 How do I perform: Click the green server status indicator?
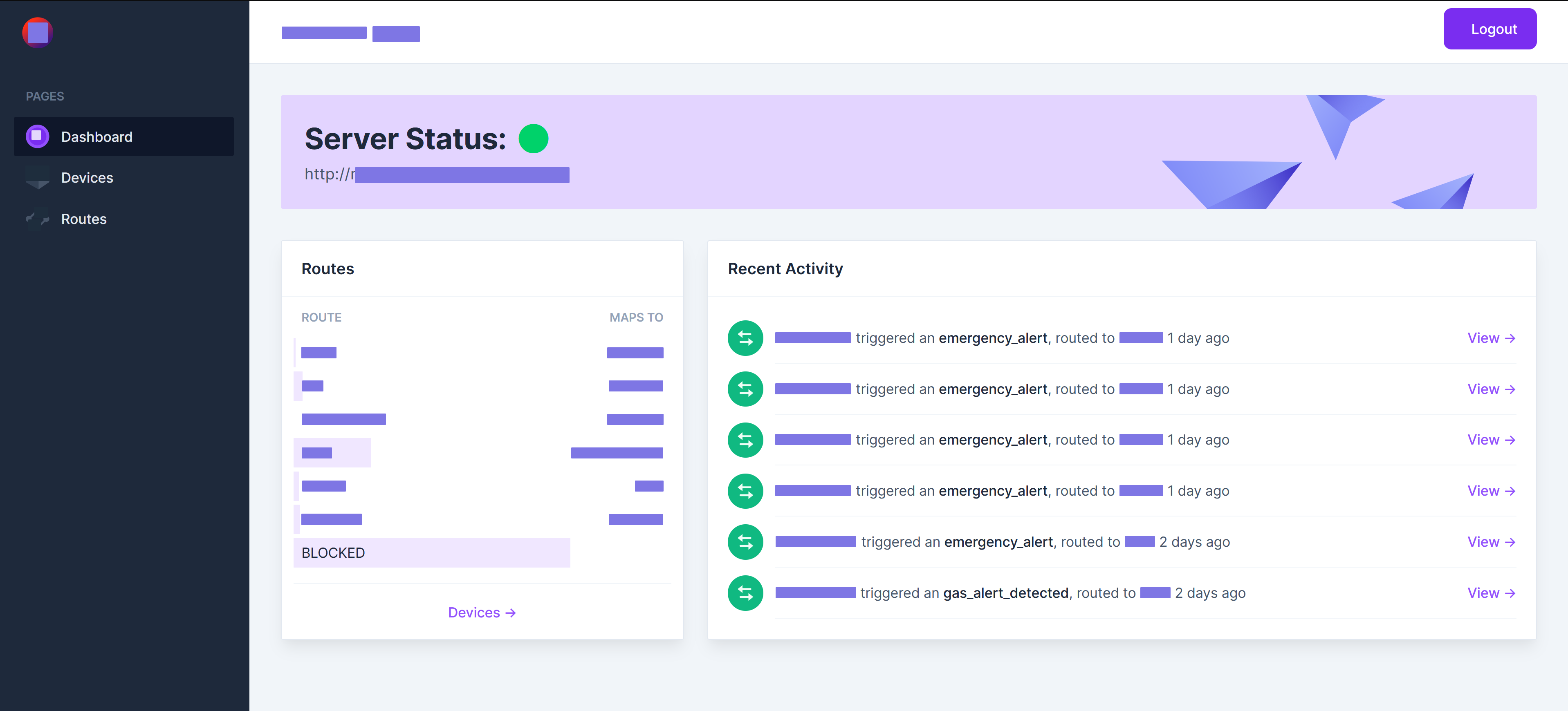[533, 139]
